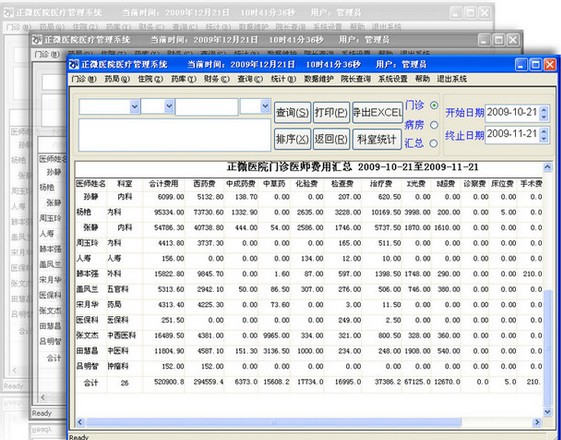This screenshot has height=440, width=561.
Task: Expand the fourth combo box beside 查询 button
Action: pos(265,106)
